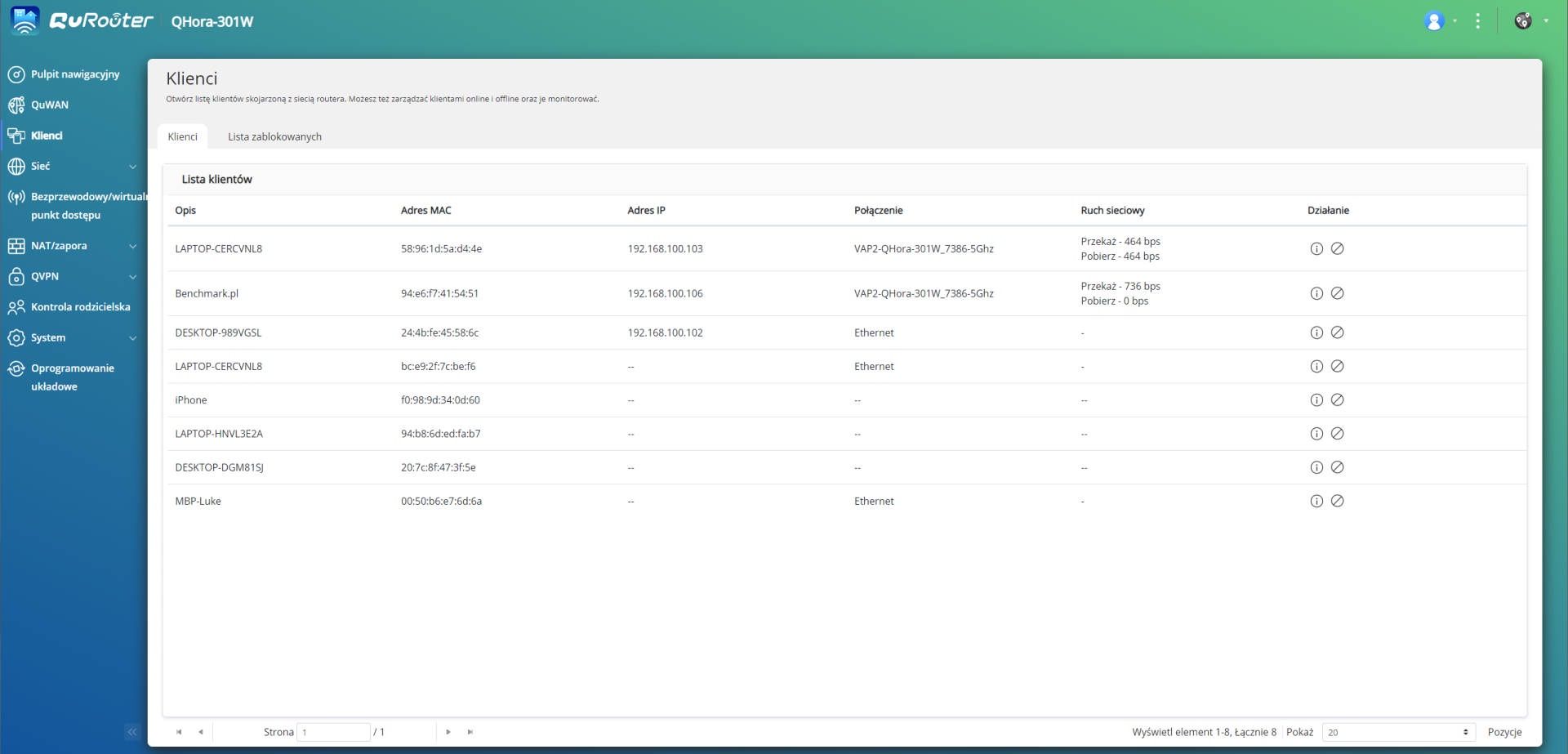This screenshot has width=1568, height=754.
Task: Show info for DESKTOP-989VGSL
Action: point(1316,332)
